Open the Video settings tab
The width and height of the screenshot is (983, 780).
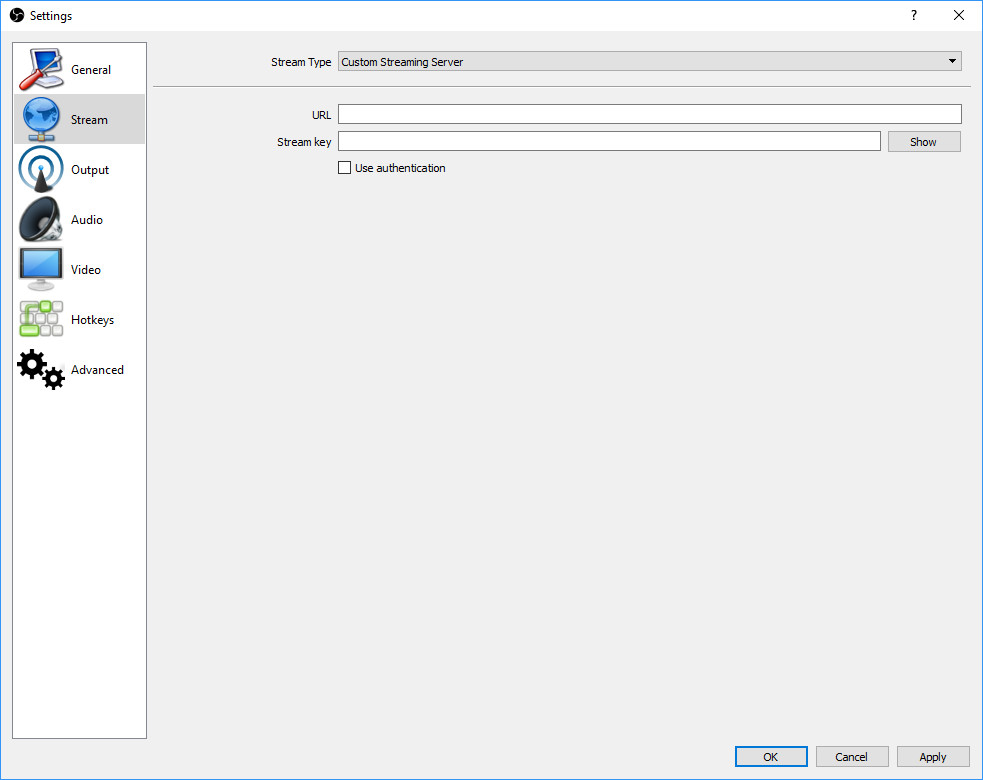pyautogui.click(x=80, y=270)
